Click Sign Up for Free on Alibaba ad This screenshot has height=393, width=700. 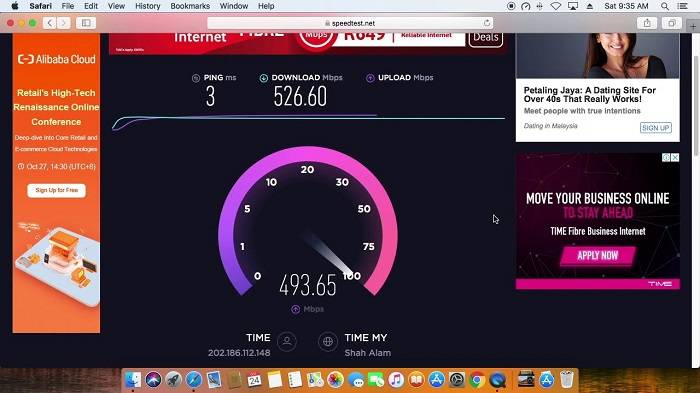pyautogui.click(x=56, y=190)
